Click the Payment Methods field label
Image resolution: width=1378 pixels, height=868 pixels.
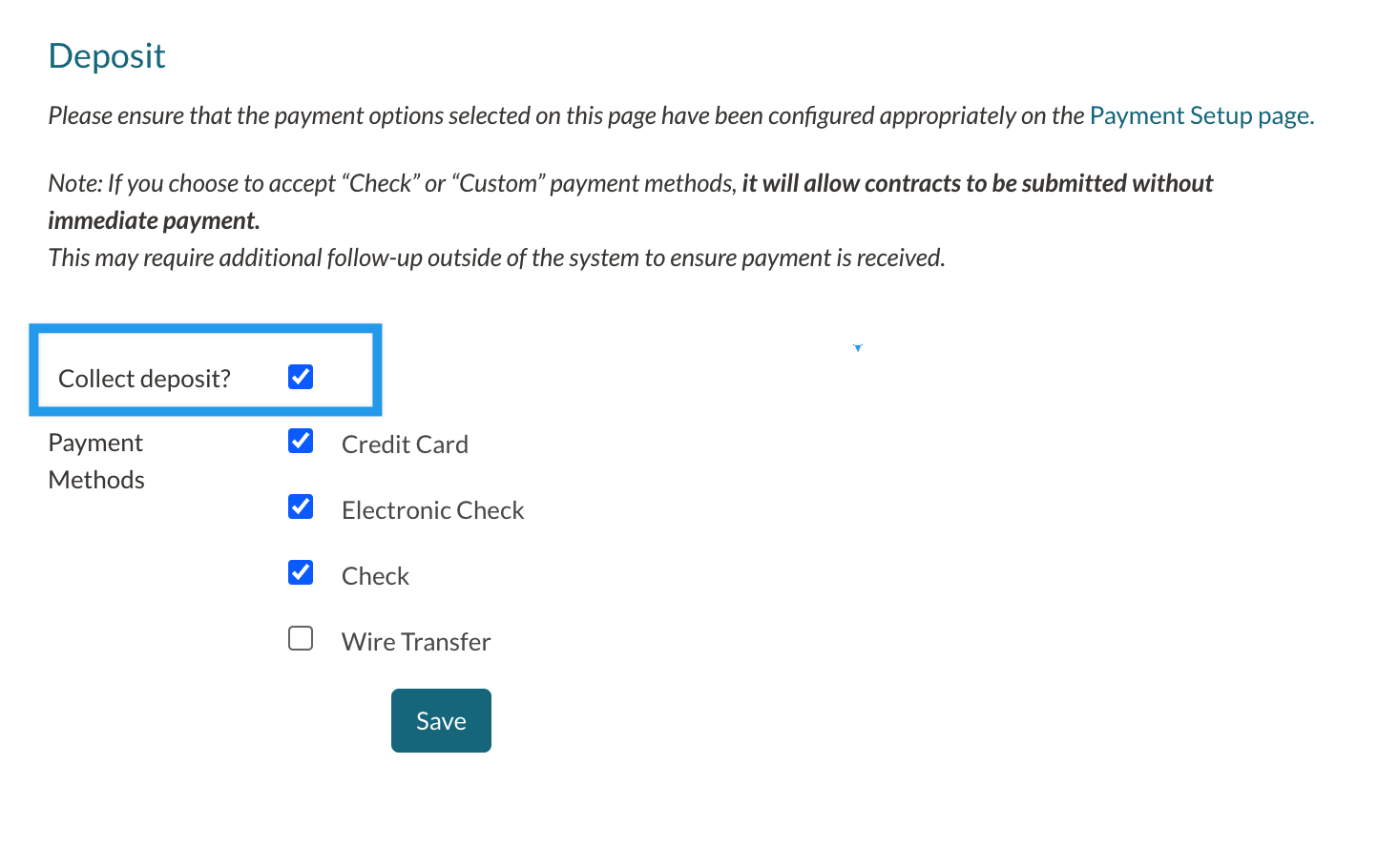coord(96,461)
